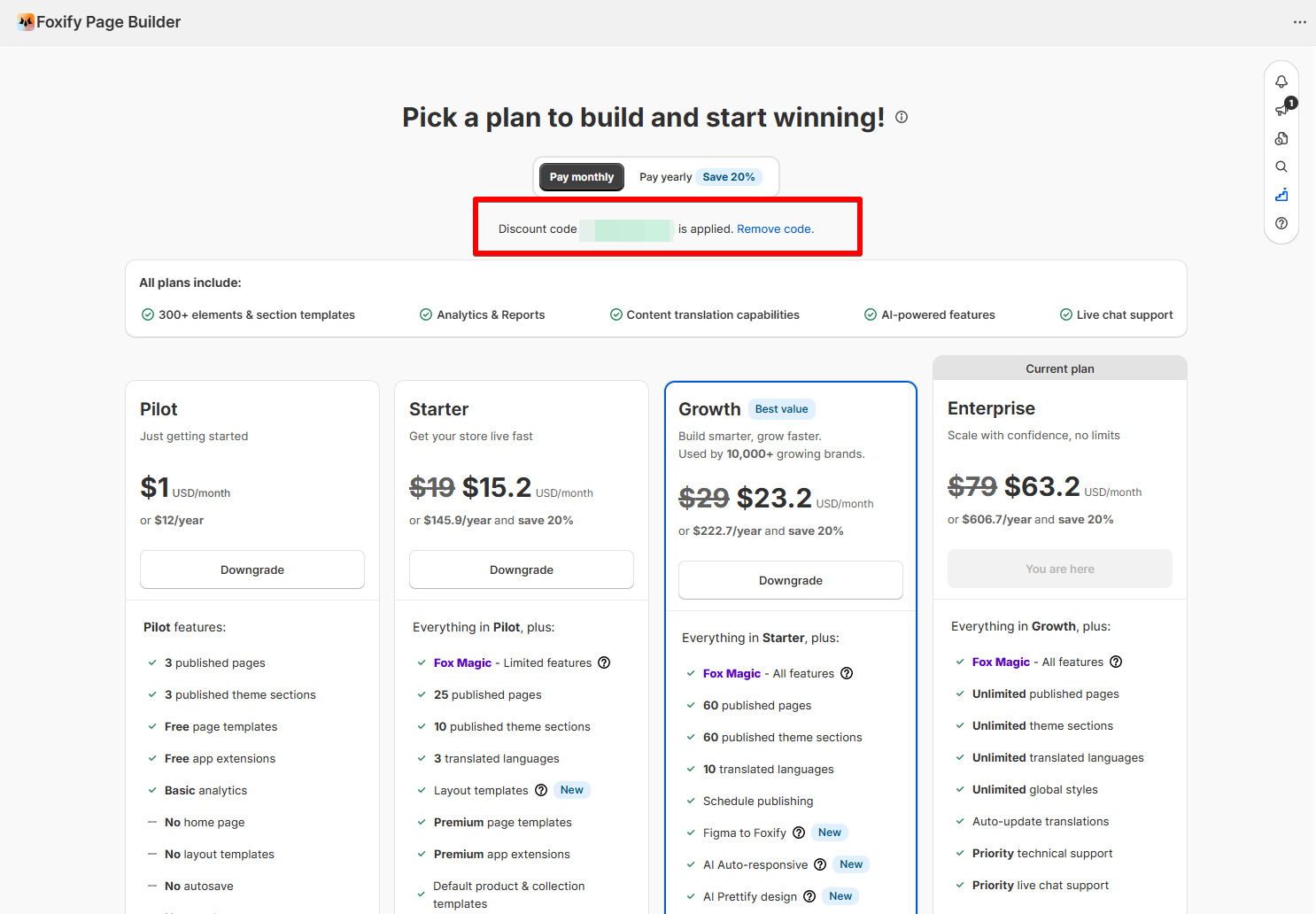Click 'Priority live chat support' in Enterprise features
This screenshot has width=1316, height=914.
[1041, 885]
